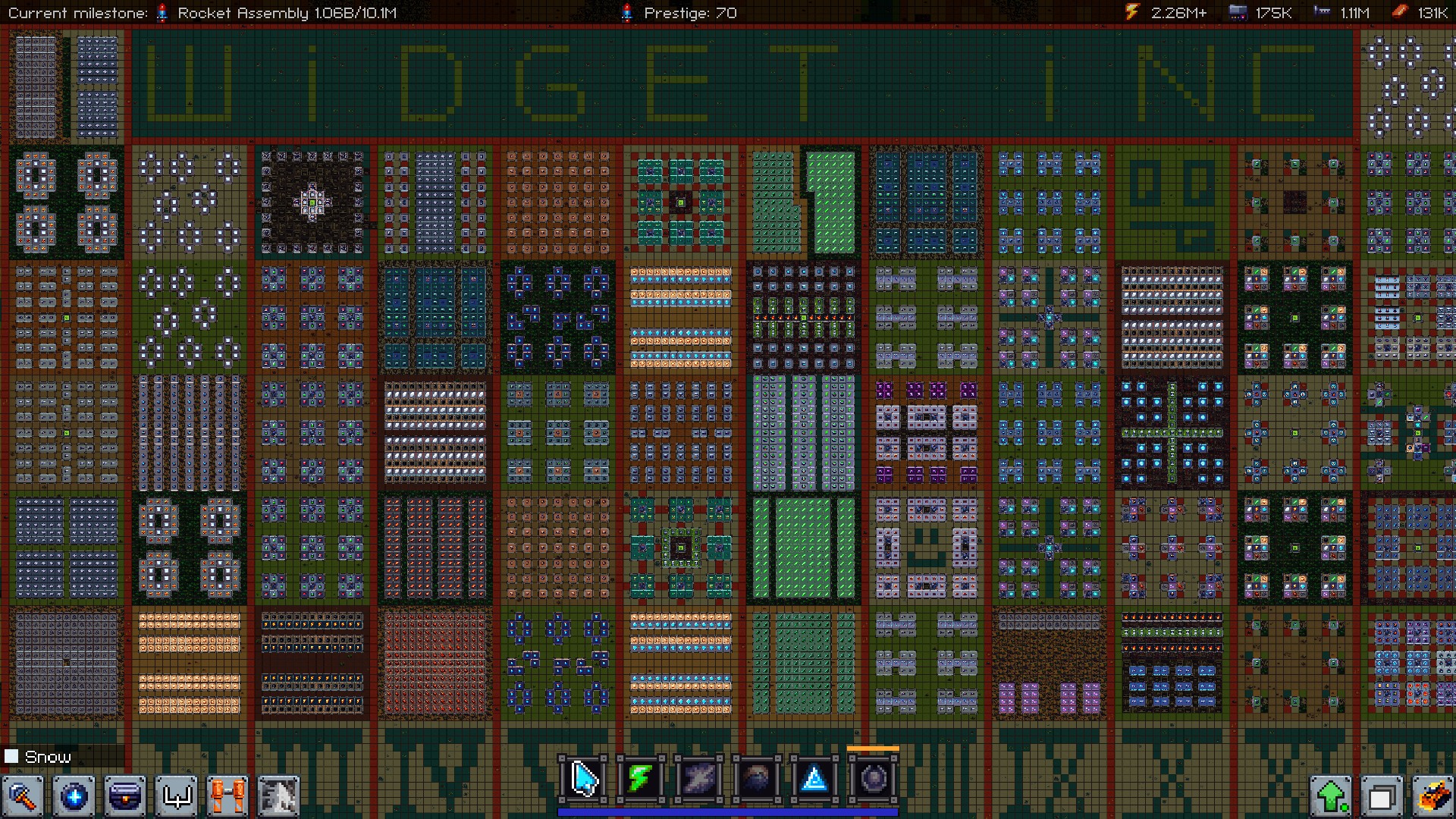Click the flaming bulldozer demolish button
1456x819 pixels.
(x=1432, y=796)
